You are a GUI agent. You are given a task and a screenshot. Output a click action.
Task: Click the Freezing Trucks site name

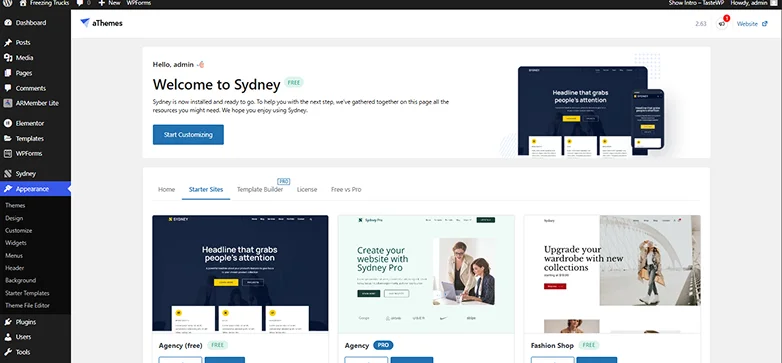50,3
